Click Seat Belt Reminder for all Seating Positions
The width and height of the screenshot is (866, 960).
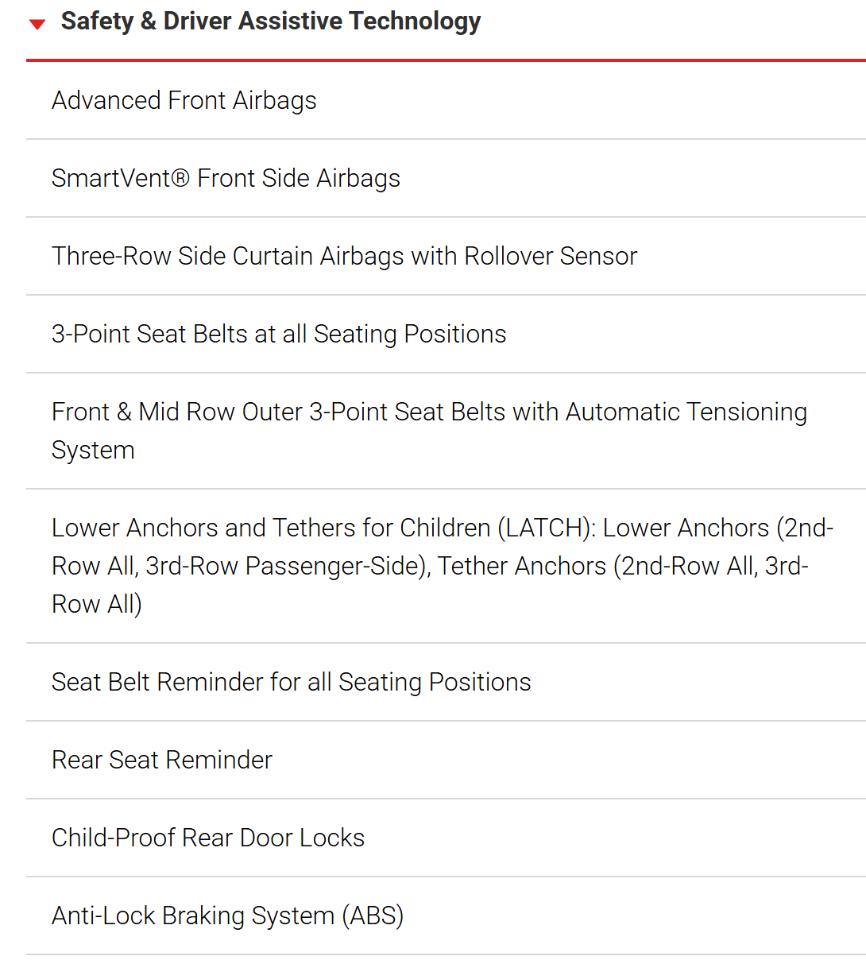pos(446,681)
